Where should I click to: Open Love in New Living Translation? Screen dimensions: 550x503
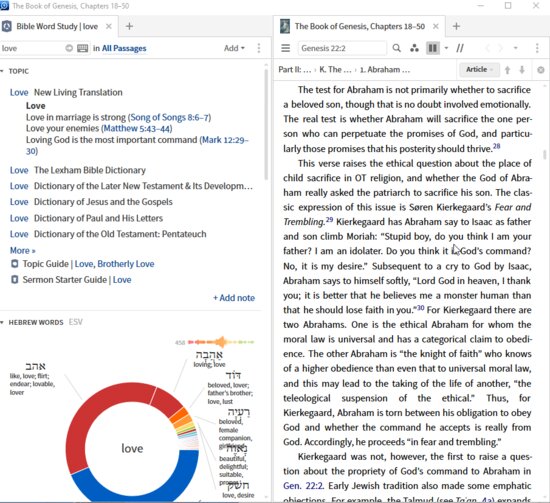pyautogui.click(x=19, y=92)
